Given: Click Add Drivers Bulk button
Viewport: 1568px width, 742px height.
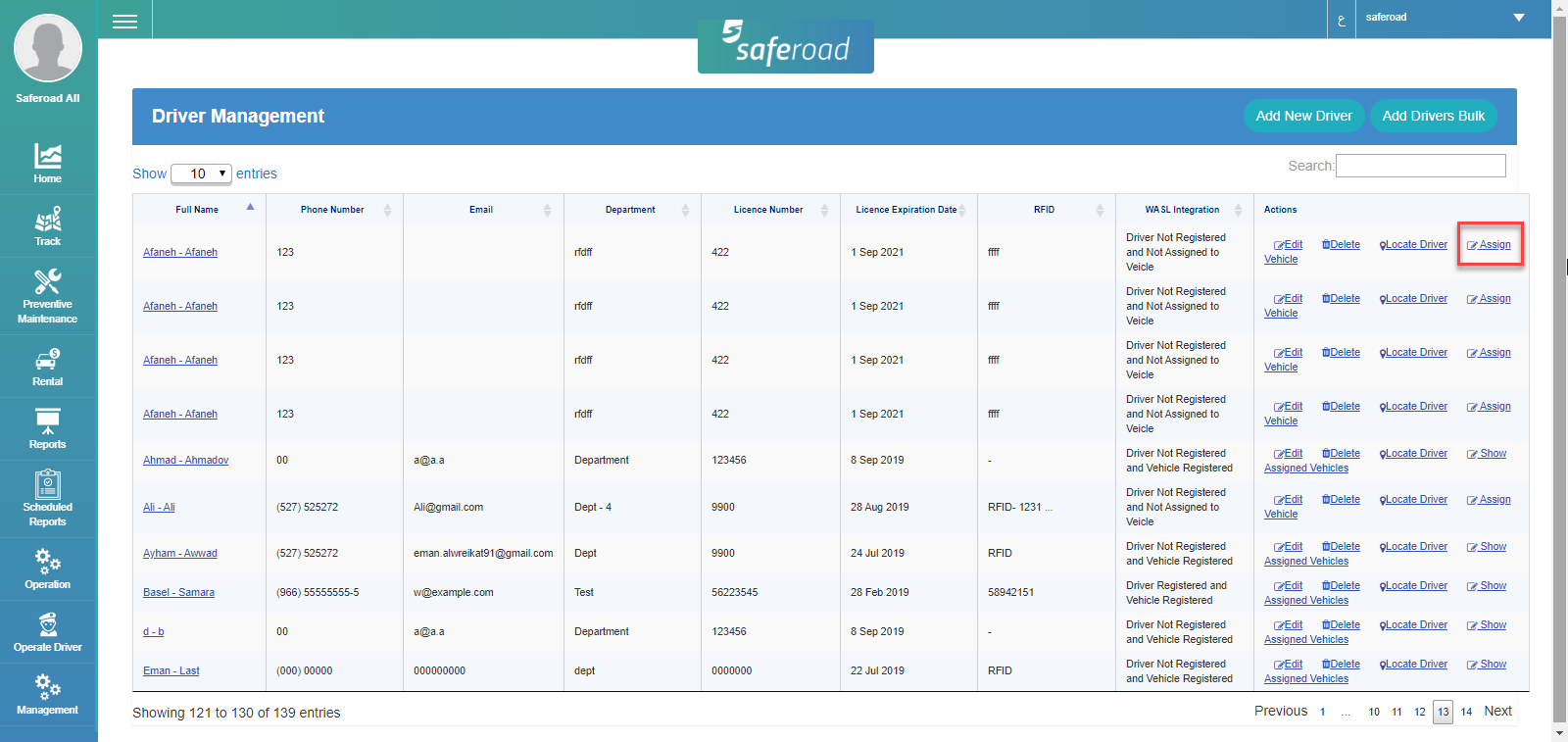Looking at the screenshot, I should click(1433, 116).
